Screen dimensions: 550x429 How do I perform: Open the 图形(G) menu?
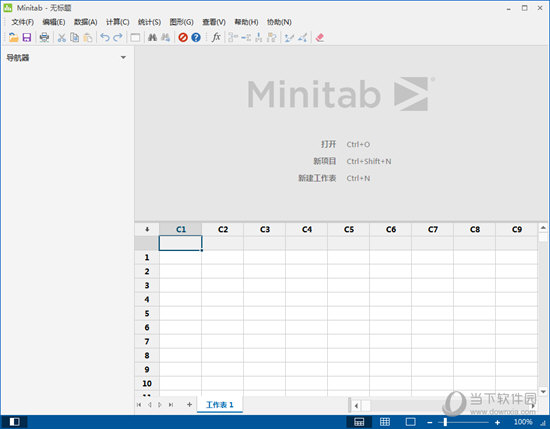point(181,22)
